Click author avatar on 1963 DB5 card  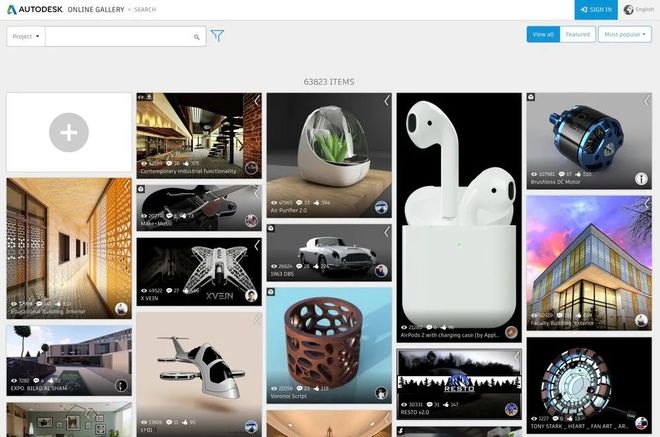381,270
